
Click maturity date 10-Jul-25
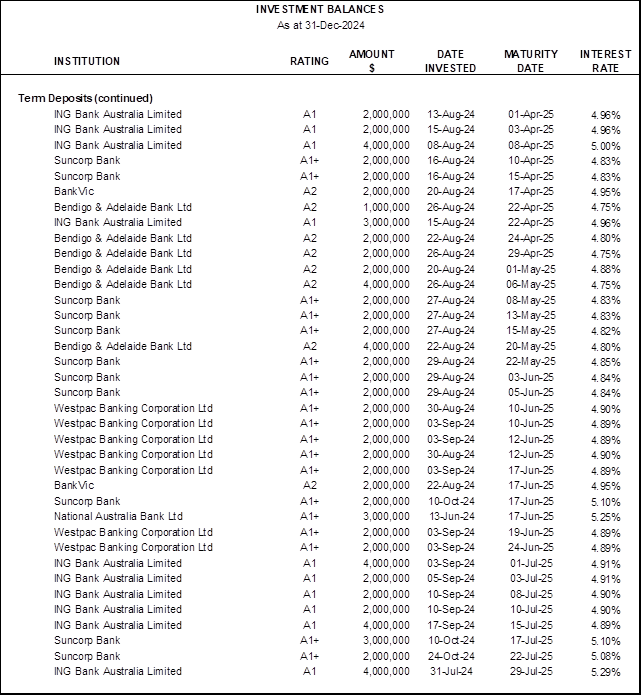531,610
